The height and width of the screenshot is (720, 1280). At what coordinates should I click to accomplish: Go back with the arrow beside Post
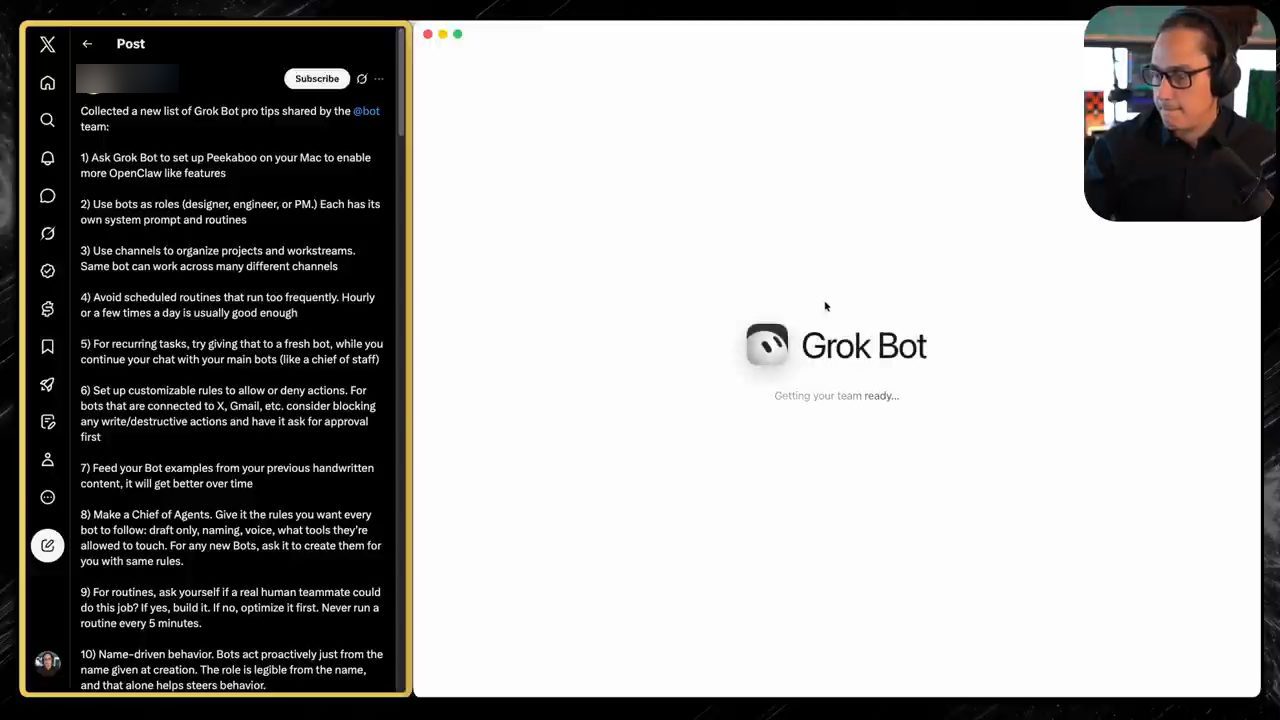tap(87, 44)
